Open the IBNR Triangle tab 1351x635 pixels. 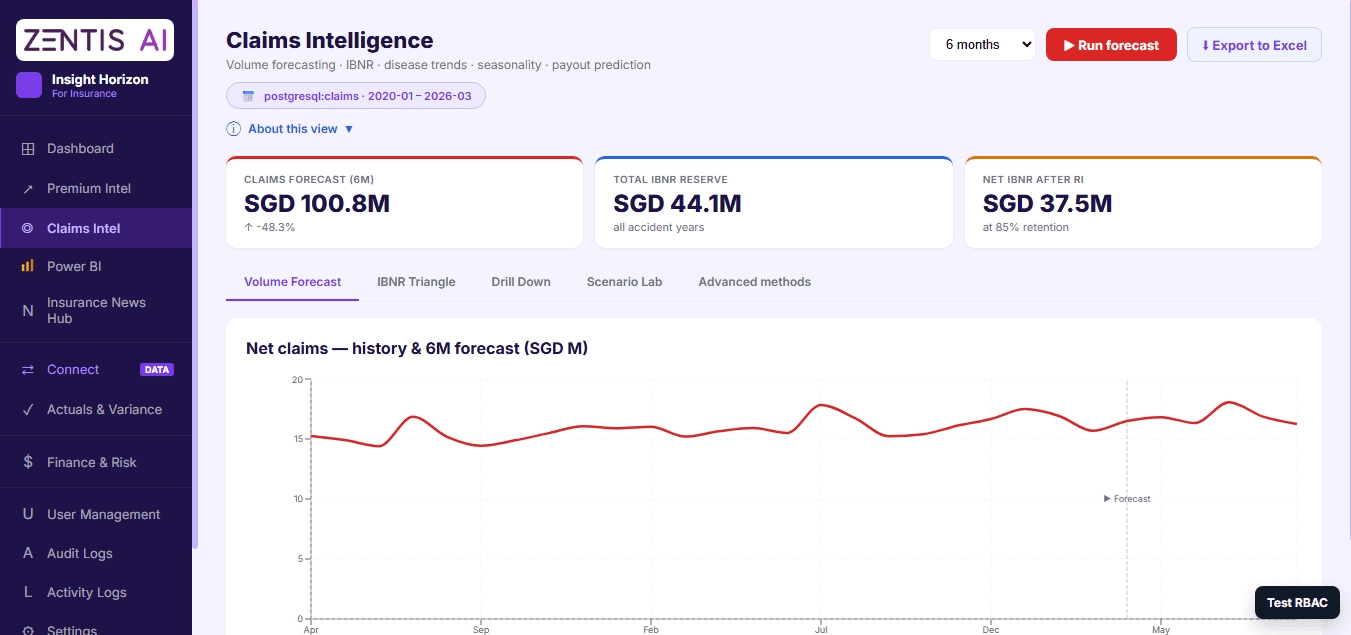[416, 282]
